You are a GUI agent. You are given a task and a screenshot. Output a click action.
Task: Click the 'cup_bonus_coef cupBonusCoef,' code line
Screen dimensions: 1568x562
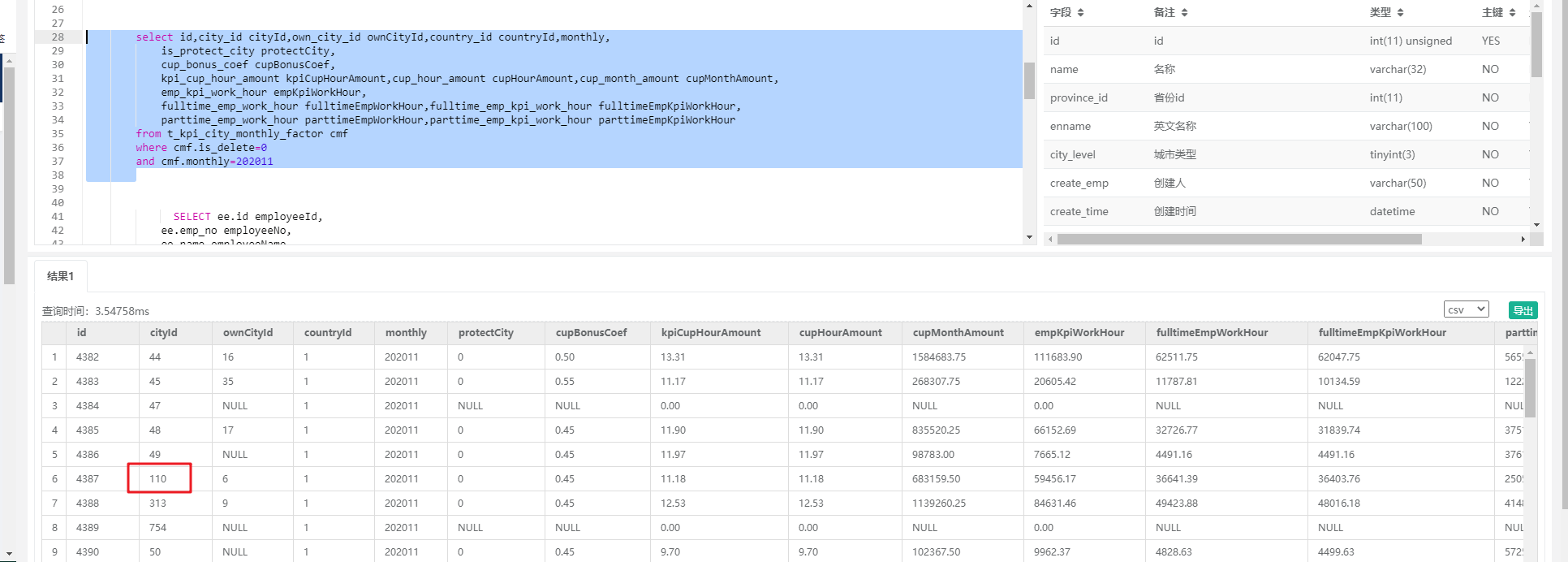pos(248,65)
